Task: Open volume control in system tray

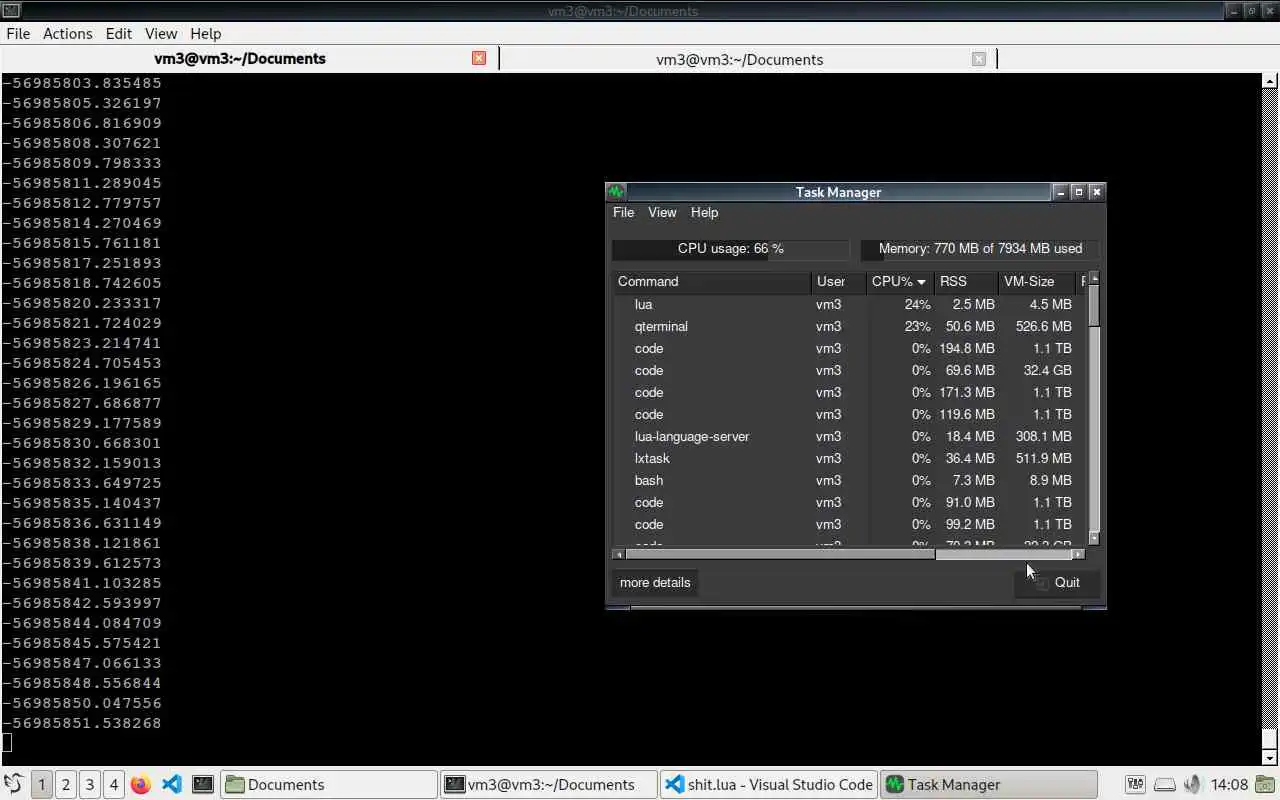Action: 1192,784
